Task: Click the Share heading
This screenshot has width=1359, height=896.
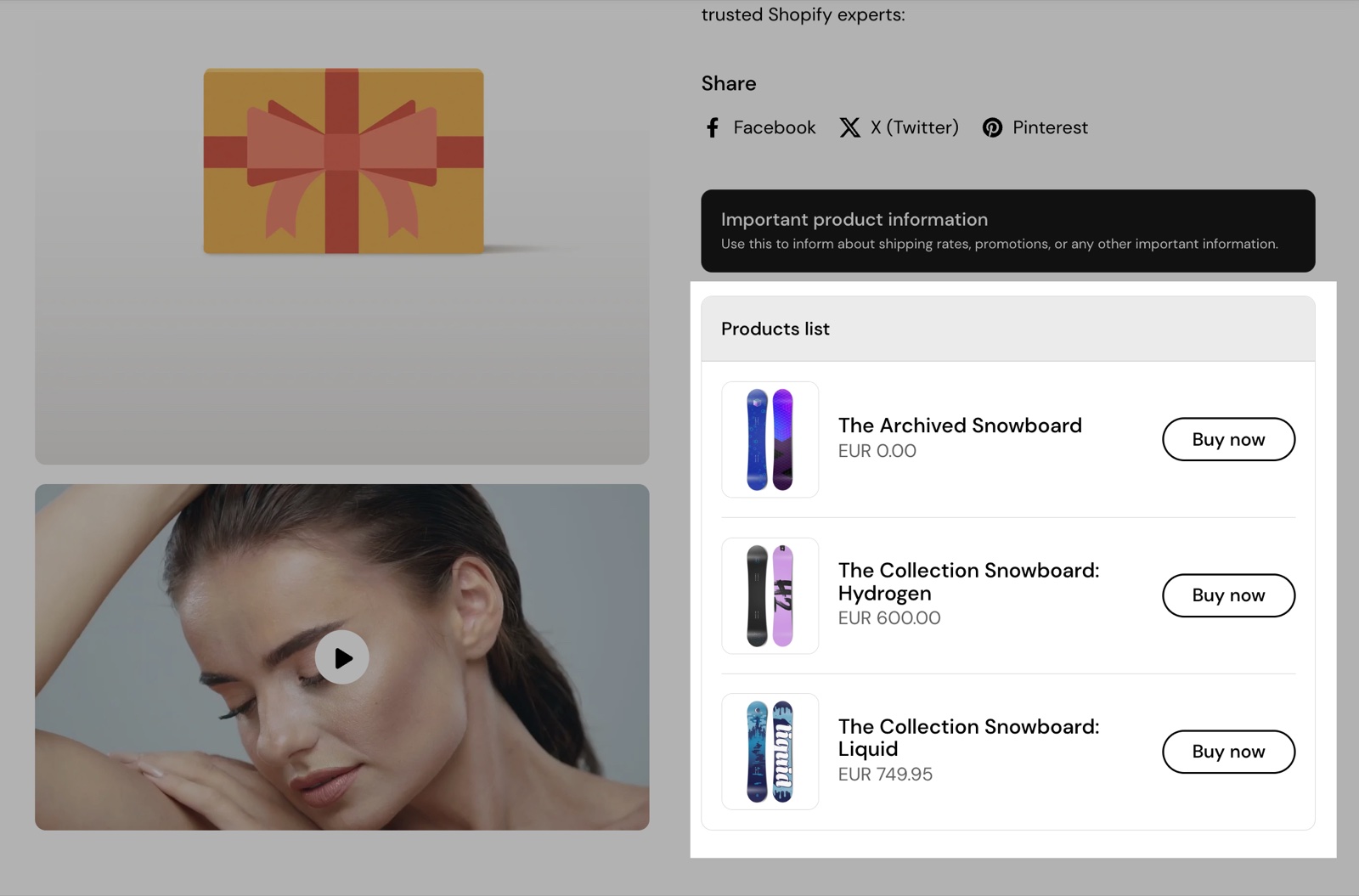Action: 729,83
